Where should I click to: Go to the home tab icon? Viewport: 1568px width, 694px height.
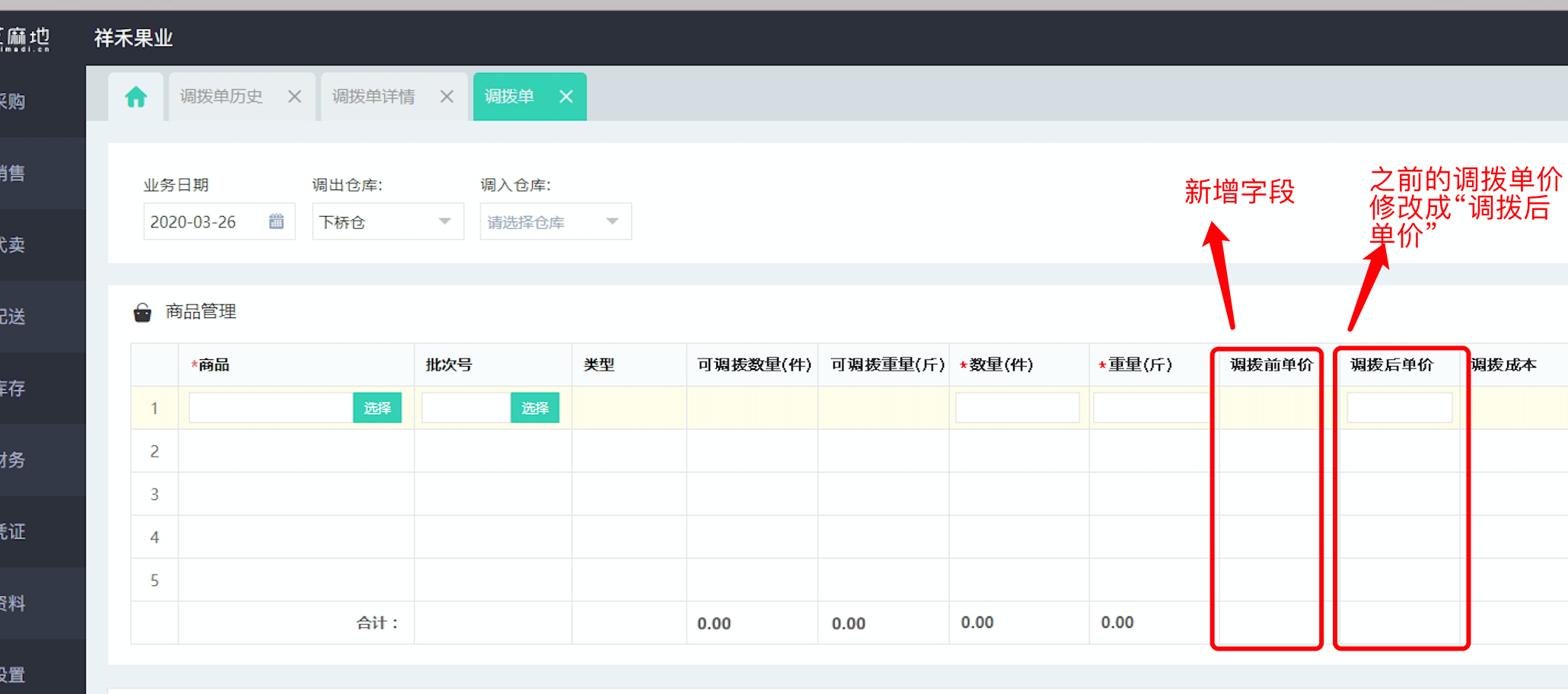click(136, 97)
